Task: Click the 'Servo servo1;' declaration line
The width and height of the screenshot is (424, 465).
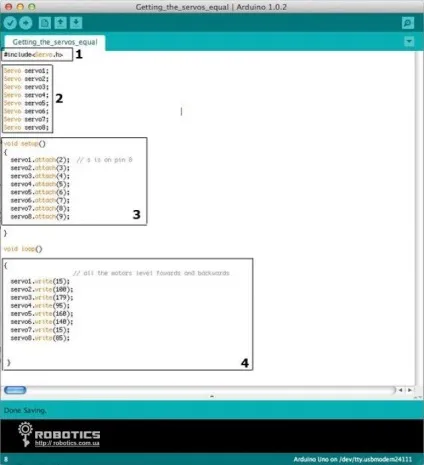Action: point(26,71)
